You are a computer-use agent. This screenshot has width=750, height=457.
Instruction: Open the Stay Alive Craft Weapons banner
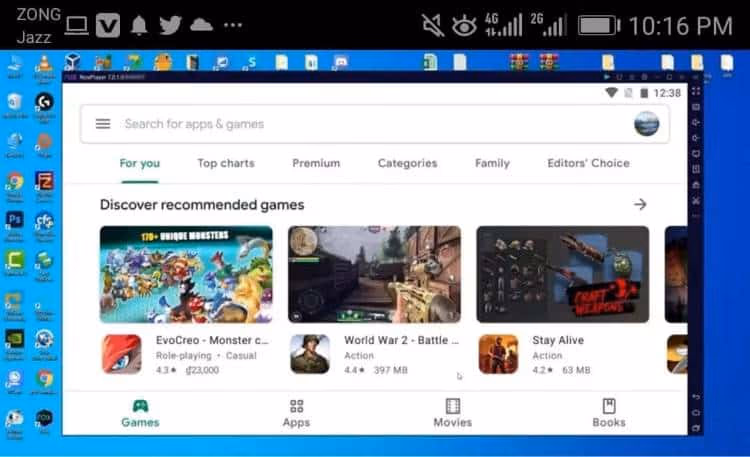coord(562,273)
